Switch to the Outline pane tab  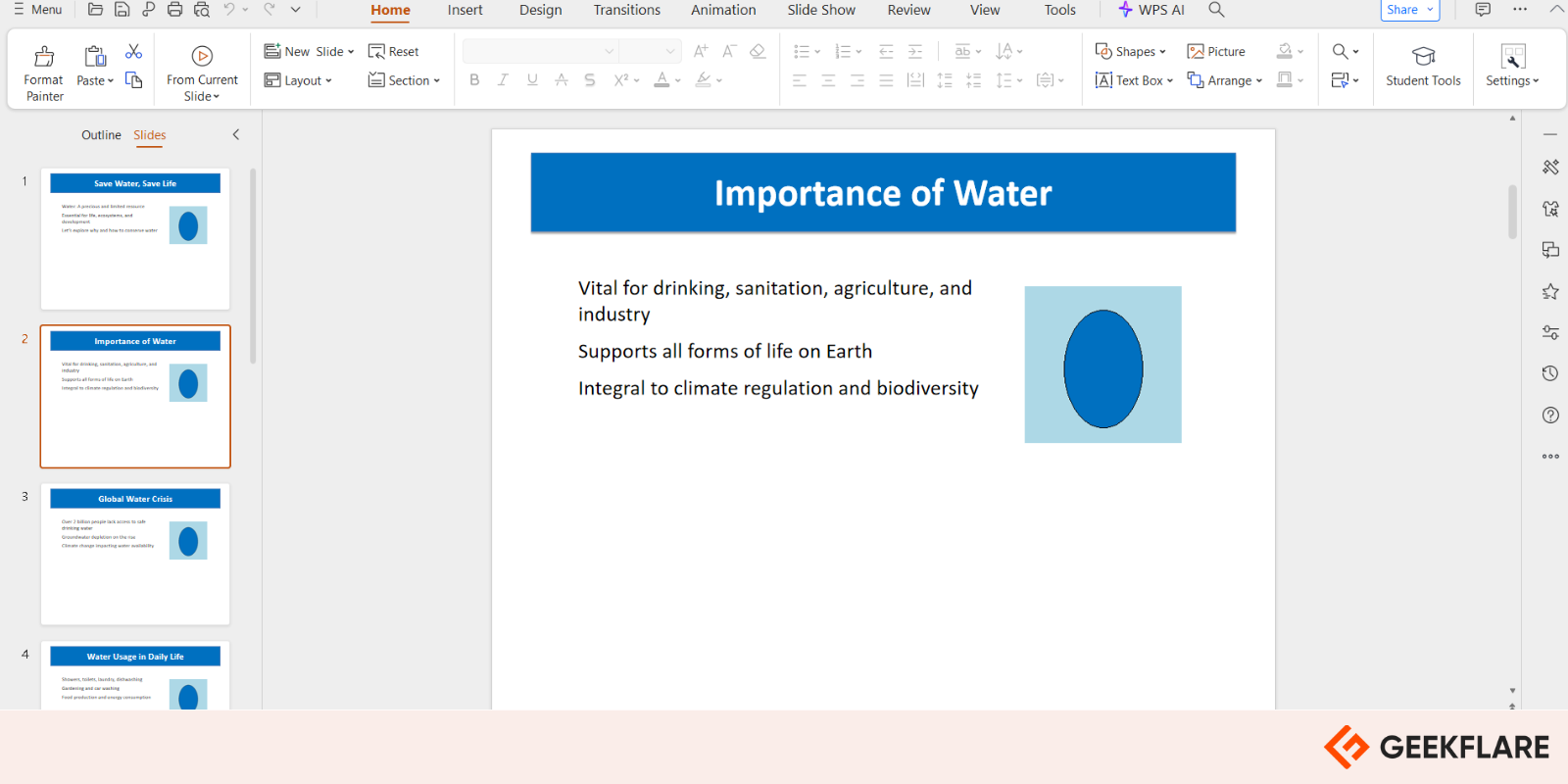pyautogui.click(x=101, y=135)
